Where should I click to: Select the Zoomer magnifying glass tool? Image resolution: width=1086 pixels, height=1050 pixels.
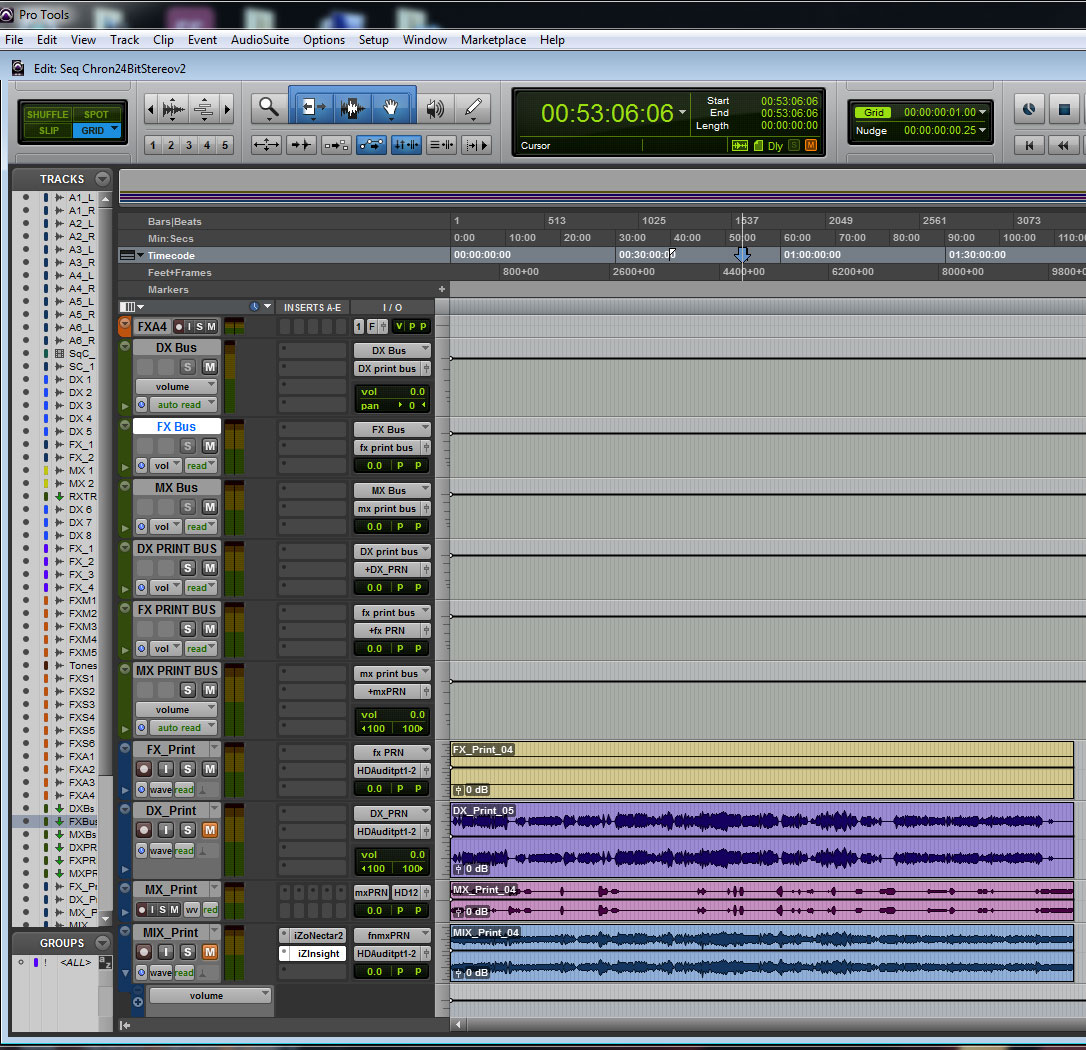point(269,107)
